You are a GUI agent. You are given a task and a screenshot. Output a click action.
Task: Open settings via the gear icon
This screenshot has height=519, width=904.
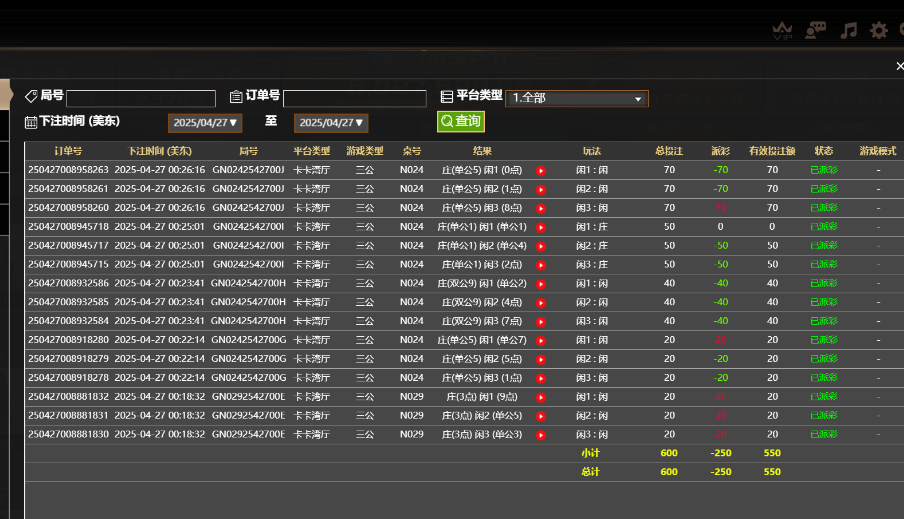click(879, 30)
